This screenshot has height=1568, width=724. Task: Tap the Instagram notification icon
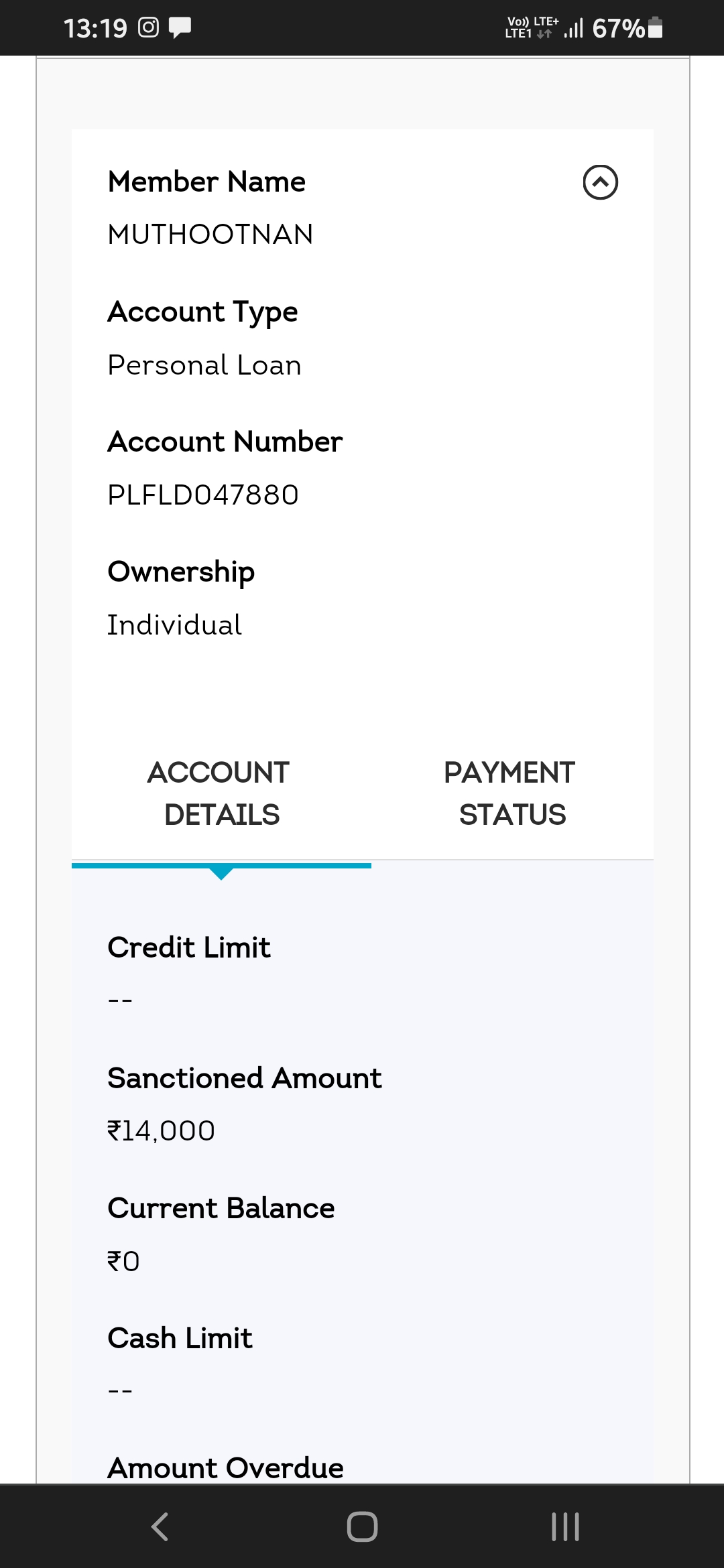(x=148, y=27)
